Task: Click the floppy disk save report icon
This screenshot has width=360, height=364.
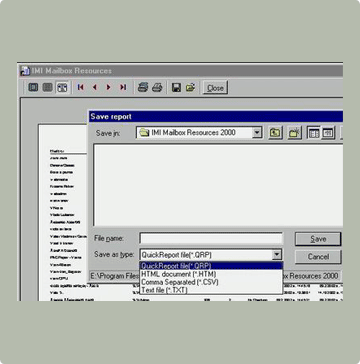Action: (176, 87)
